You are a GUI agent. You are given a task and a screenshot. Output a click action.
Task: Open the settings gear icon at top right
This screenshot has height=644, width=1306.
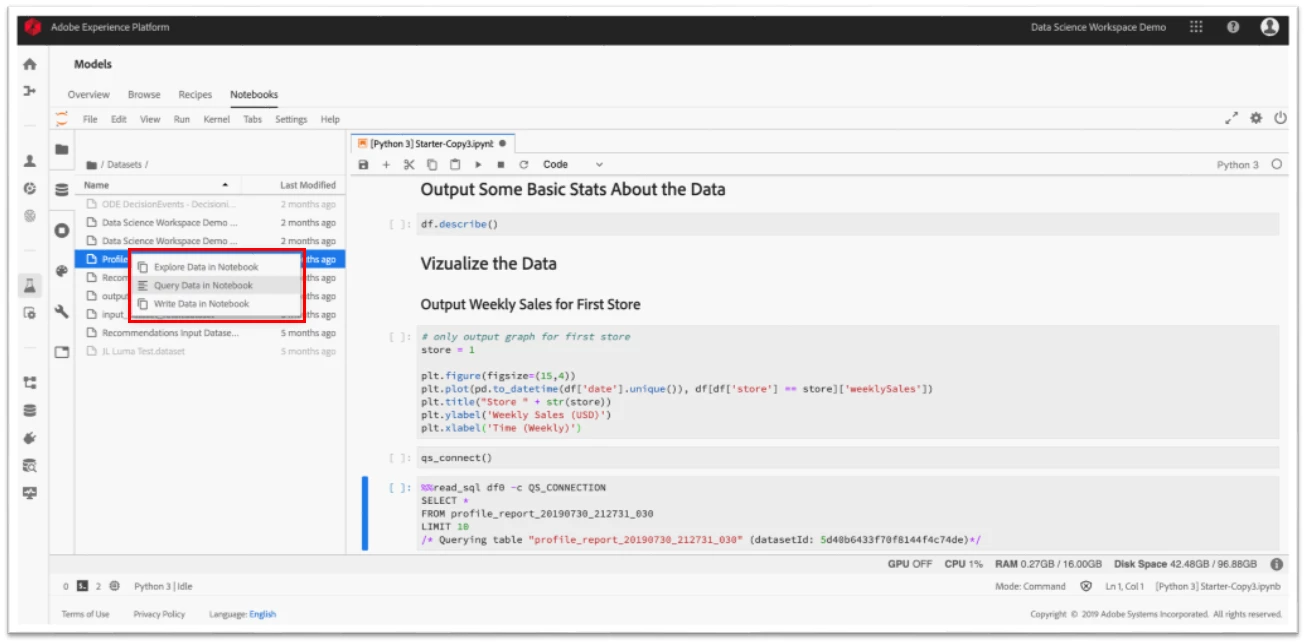pyautogui.click(x=1256, y=118)
